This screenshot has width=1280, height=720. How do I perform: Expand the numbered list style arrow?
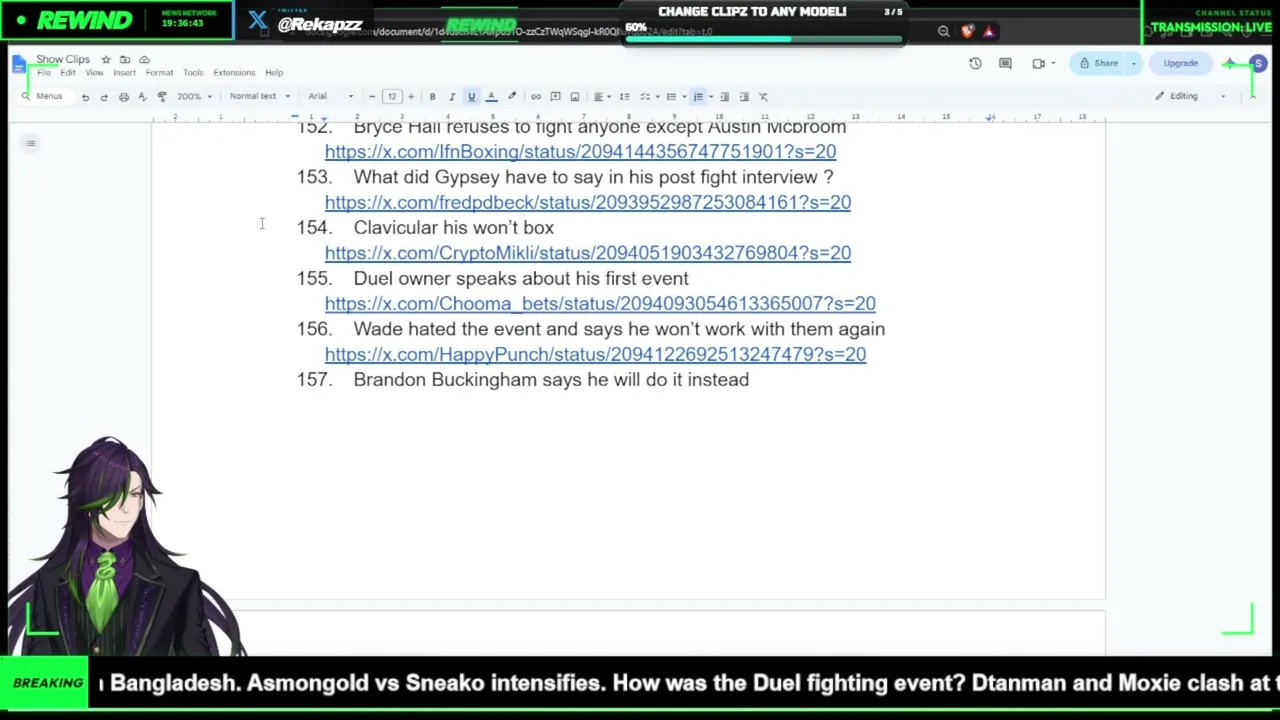711,97
